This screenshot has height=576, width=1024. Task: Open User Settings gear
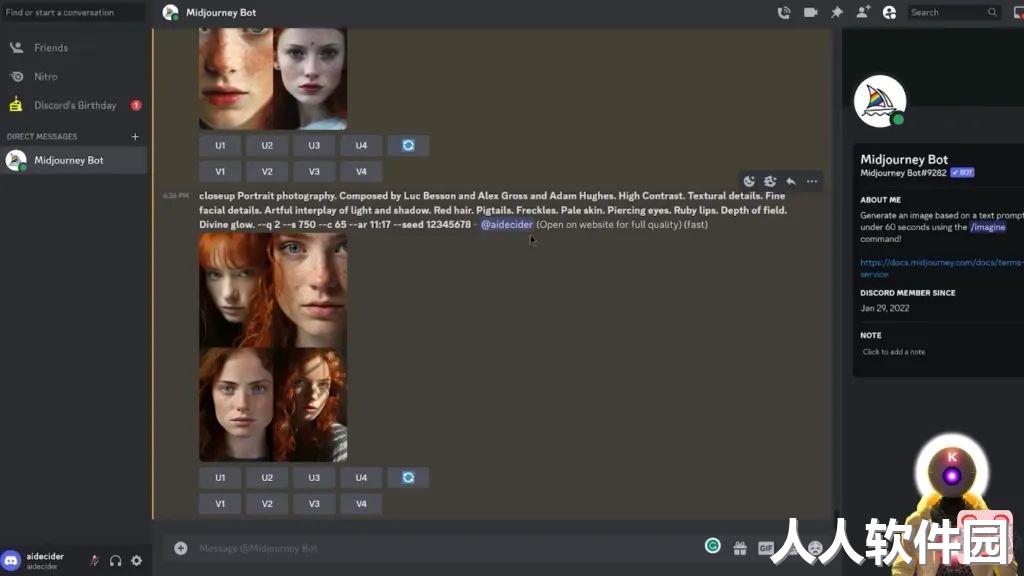pyautogui.click(x=136, y=560)
